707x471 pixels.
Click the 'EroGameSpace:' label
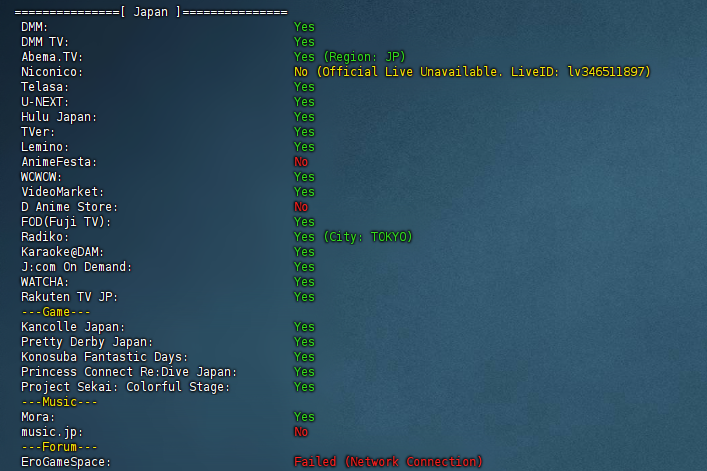pos(66,462)
